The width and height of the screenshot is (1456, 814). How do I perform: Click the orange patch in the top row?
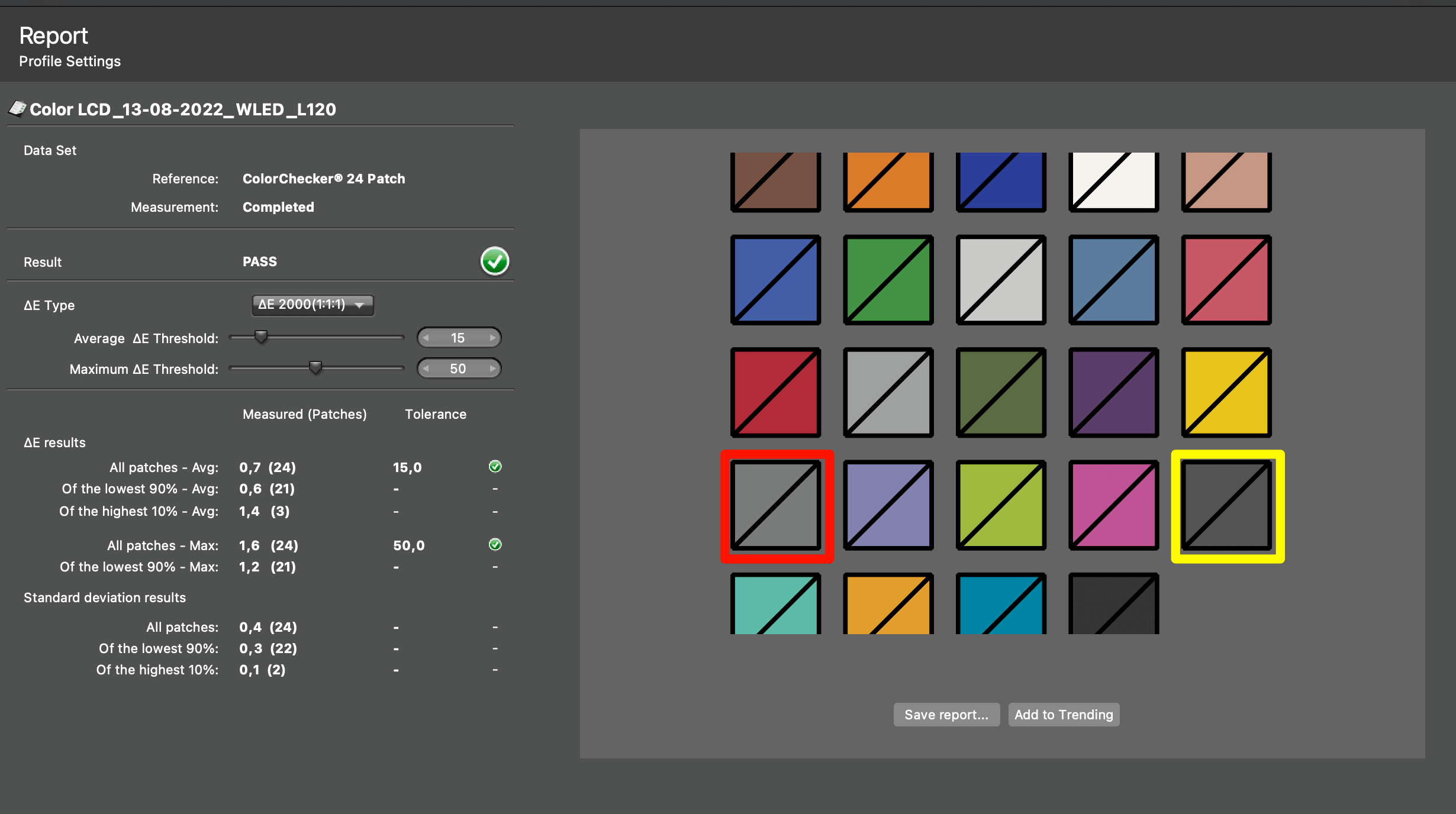[x=888, y=182]
